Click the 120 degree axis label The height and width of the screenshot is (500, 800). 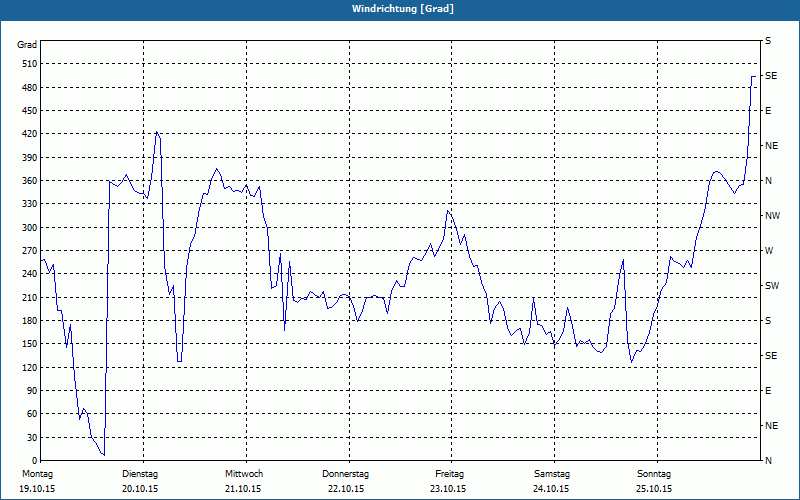point(30,367)
